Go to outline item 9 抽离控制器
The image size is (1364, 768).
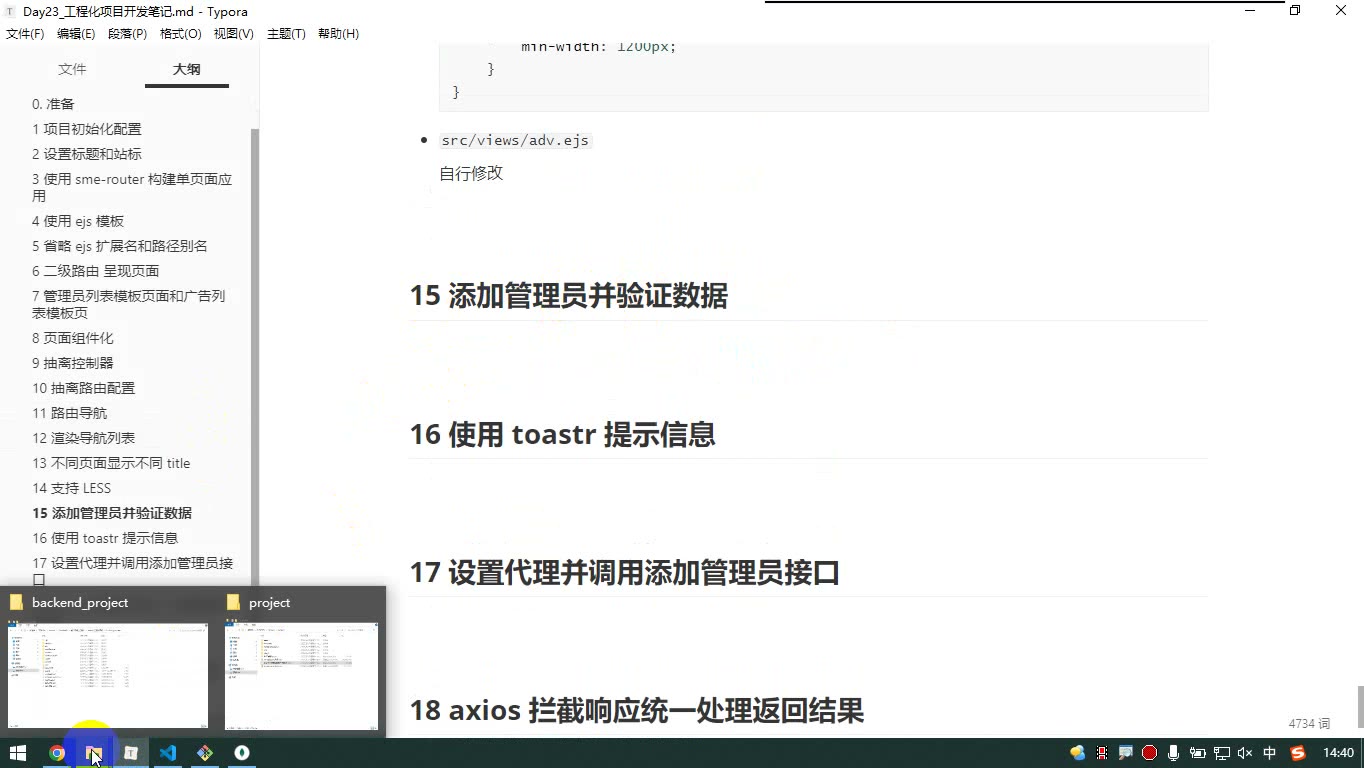point(73,363)
